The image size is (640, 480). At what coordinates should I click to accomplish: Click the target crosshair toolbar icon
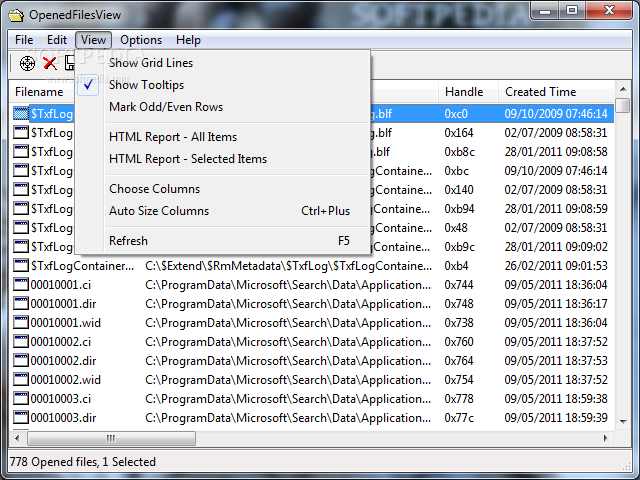pyautogui.click(x=27, y=63)
